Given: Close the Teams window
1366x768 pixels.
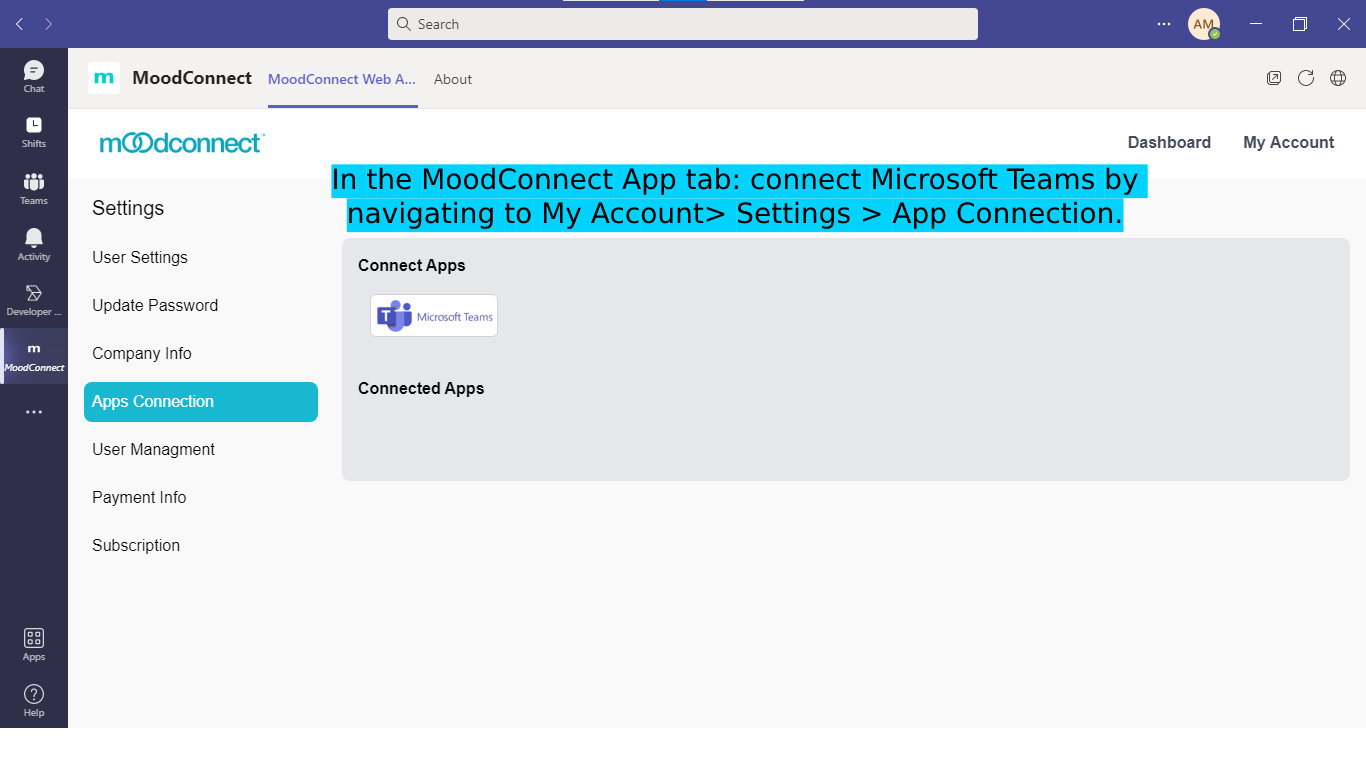Looking at the screenshot, I should coord(1344,24).
